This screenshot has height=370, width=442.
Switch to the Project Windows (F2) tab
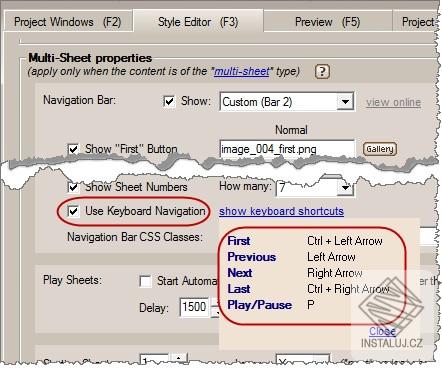point(67,22)
